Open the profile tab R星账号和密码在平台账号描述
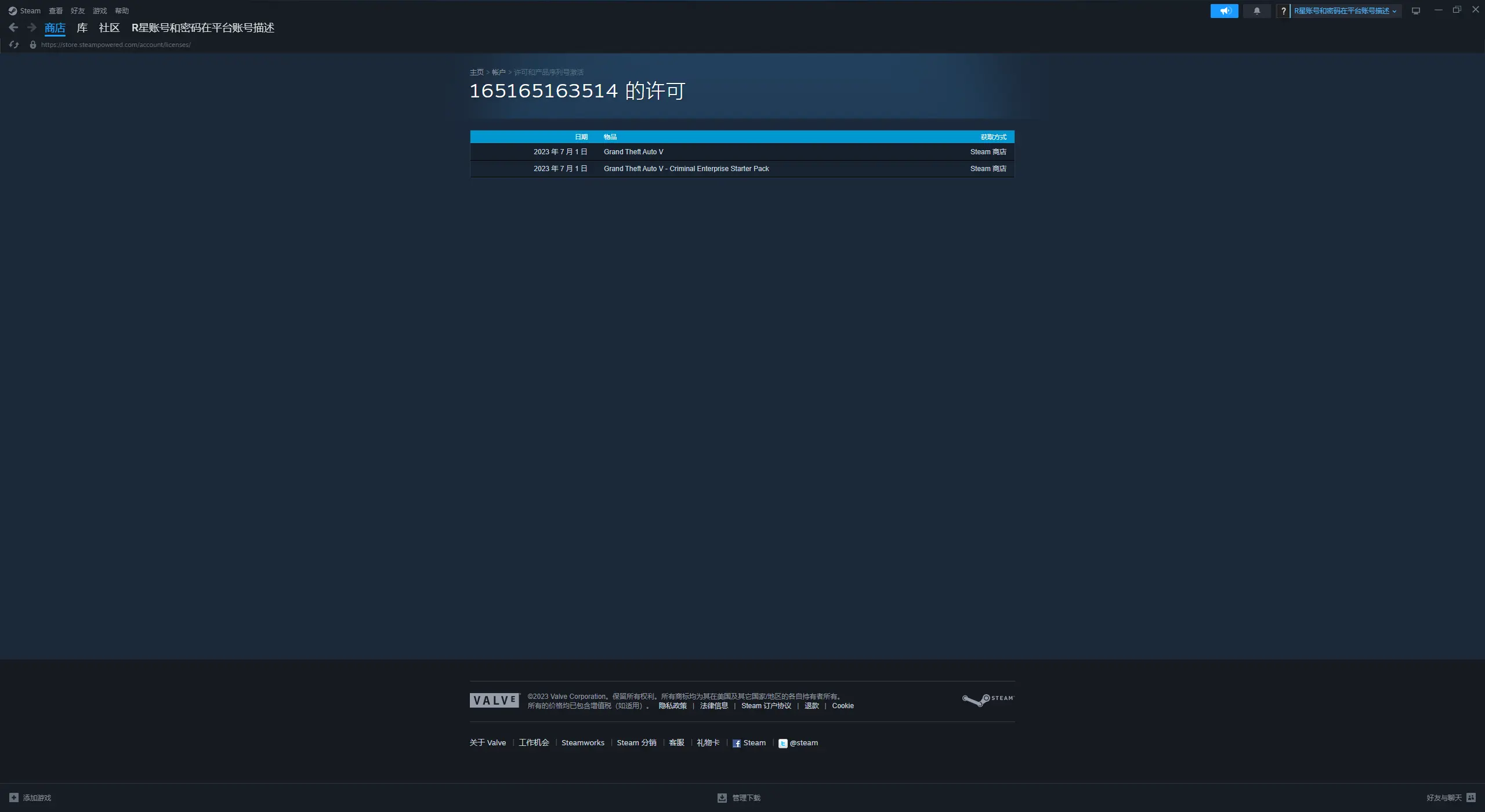The height and width of the screenshot is (812, 1485). [x=203, y=28]
